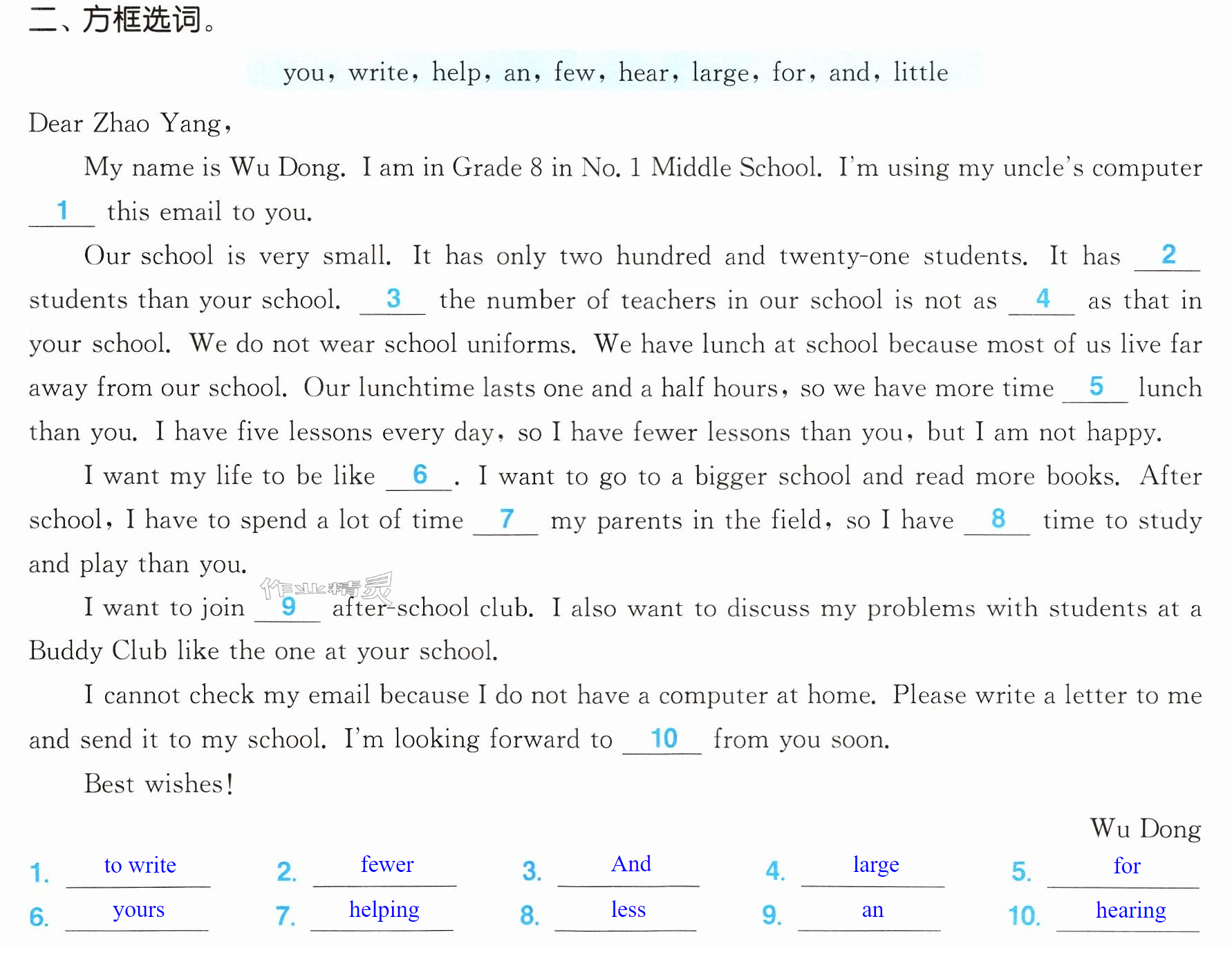Click the watermark logo near 'after-school club'

pos(326,589)
